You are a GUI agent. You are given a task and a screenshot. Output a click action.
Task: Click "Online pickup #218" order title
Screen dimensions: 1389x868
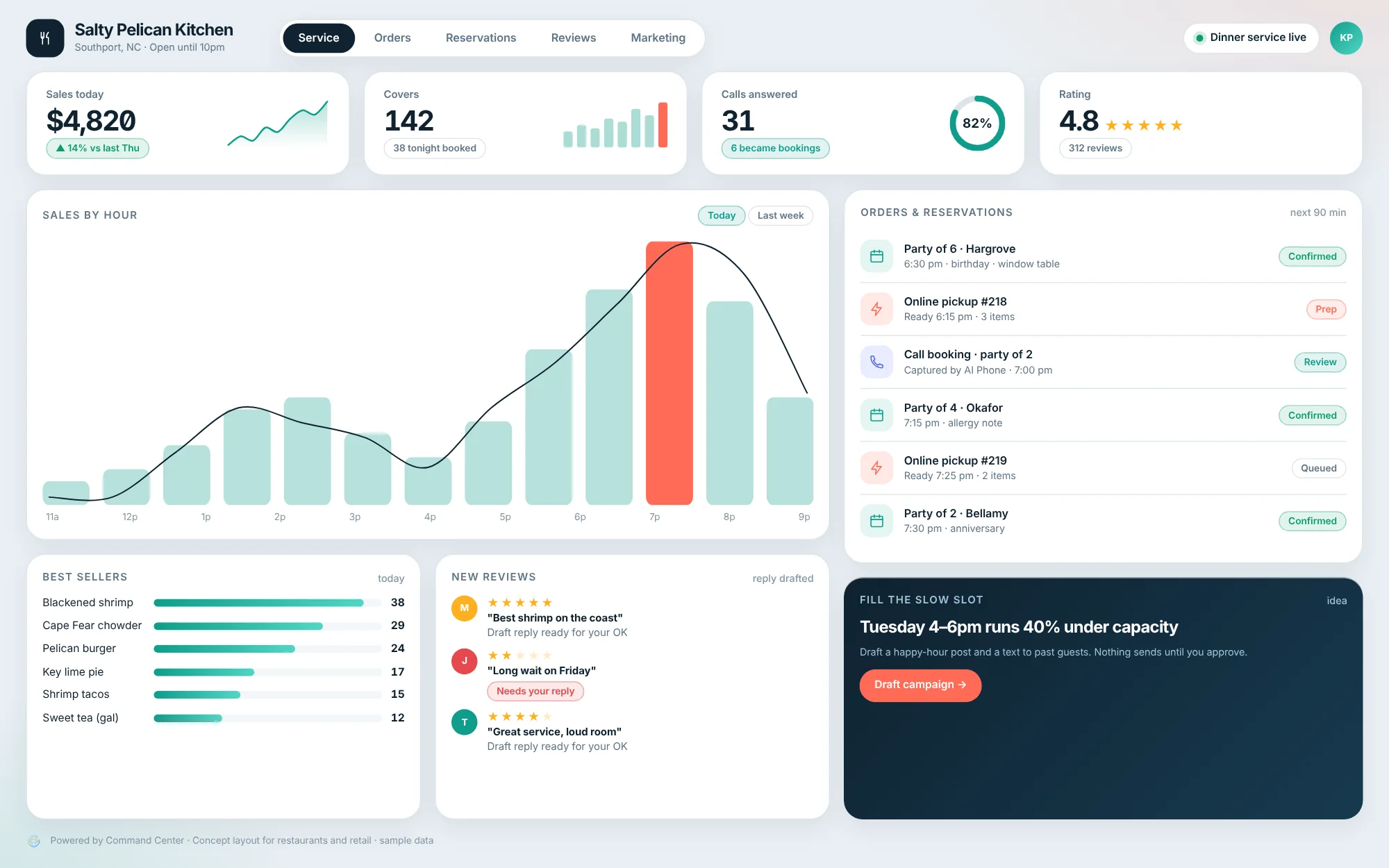tap(955, 302)
